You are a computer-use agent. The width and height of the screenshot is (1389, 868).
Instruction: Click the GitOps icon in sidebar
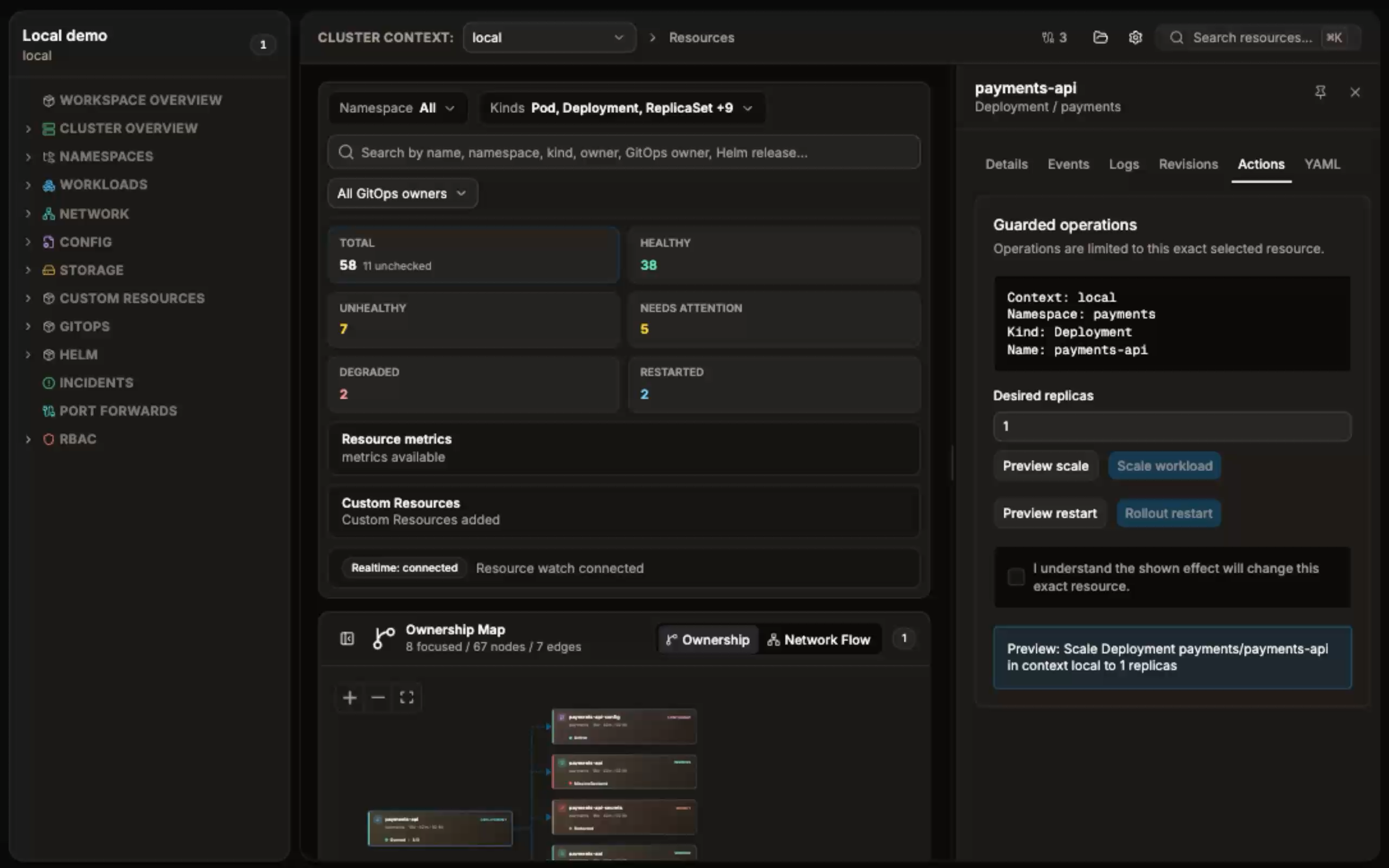49,326
